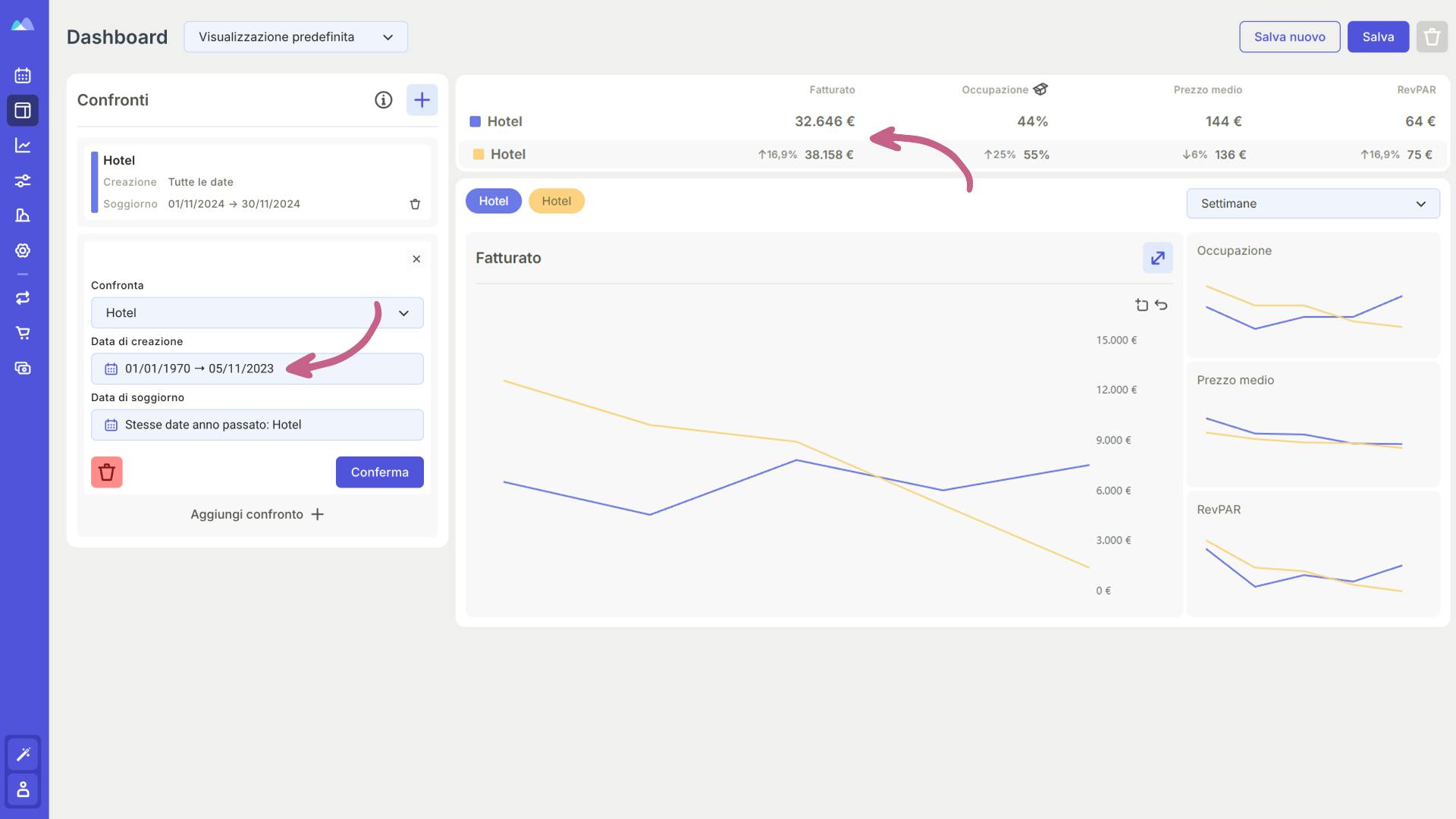The image size is (1456, 819).
Task: Open the Settimane granularity dropdown
Action: (x=1313, y=203)
